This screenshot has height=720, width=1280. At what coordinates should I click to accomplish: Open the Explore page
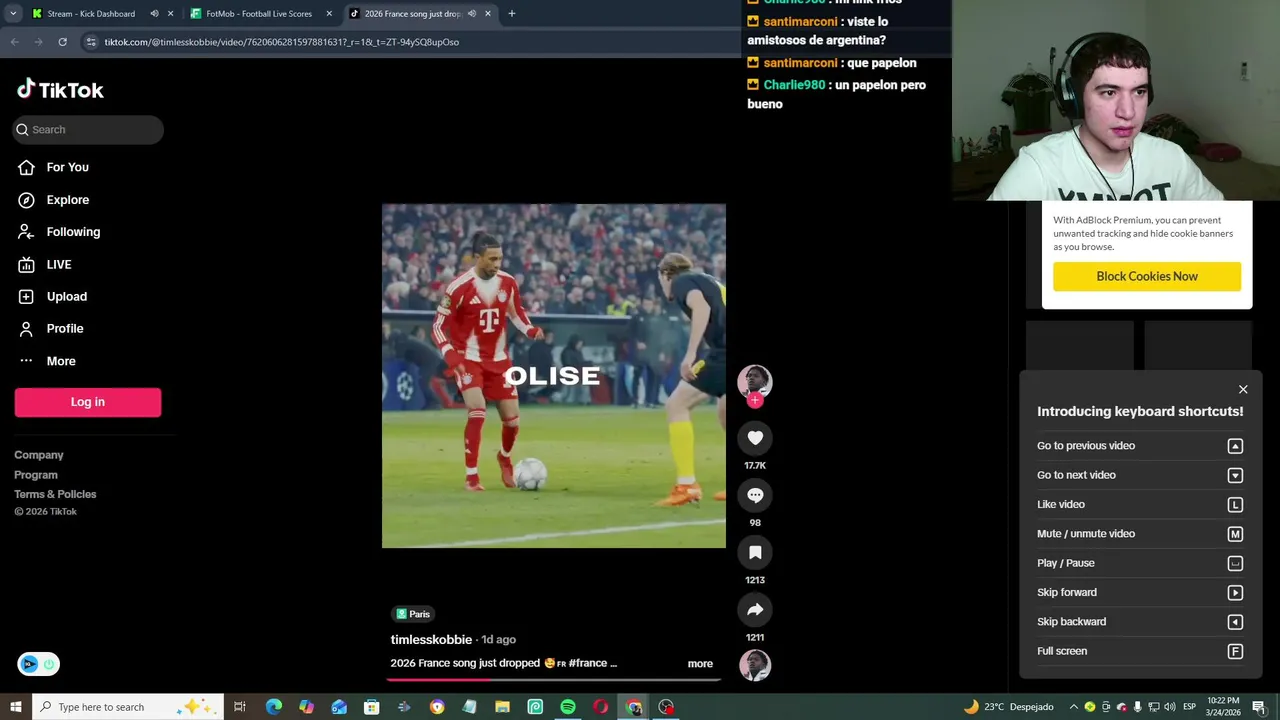pyautogui.click(x=67, y=200)
